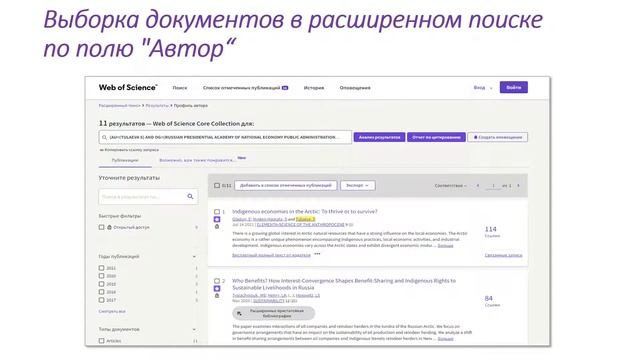Screen dimensions: 640x360
Task: Click the open access lock icon under result 2
Action: coord(217,296)
